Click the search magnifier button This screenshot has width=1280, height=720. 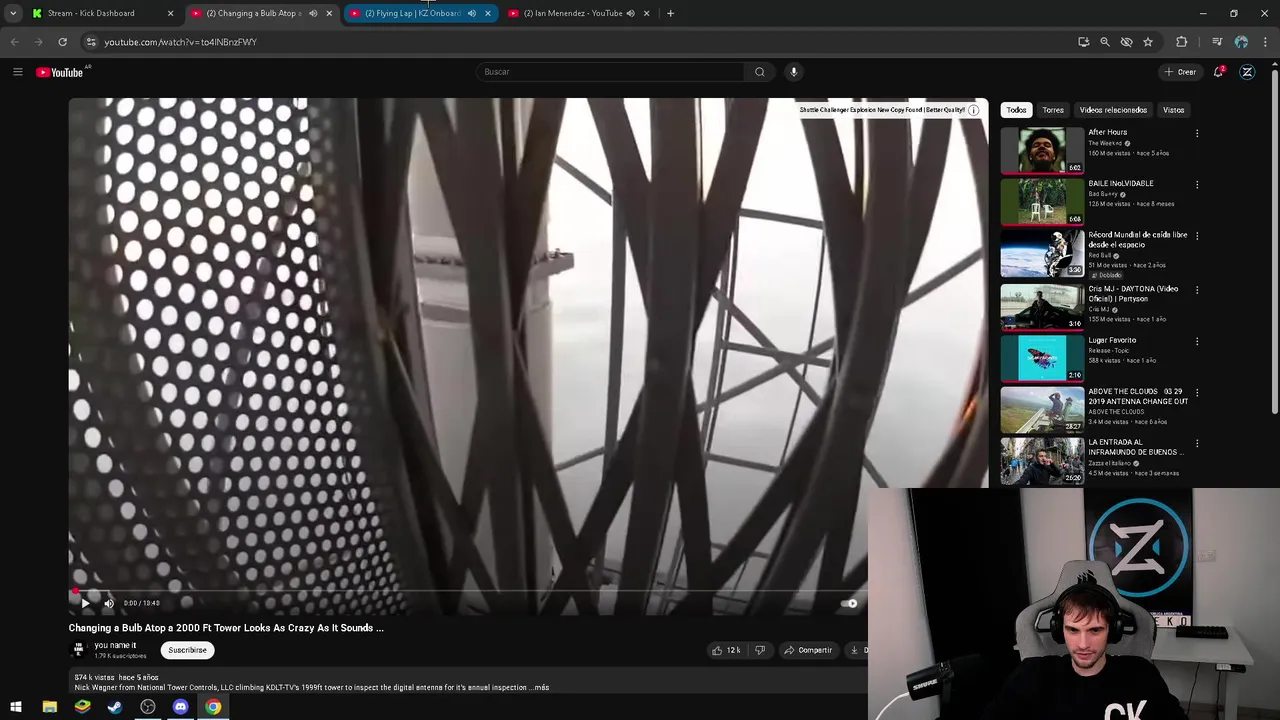point(759,72)
